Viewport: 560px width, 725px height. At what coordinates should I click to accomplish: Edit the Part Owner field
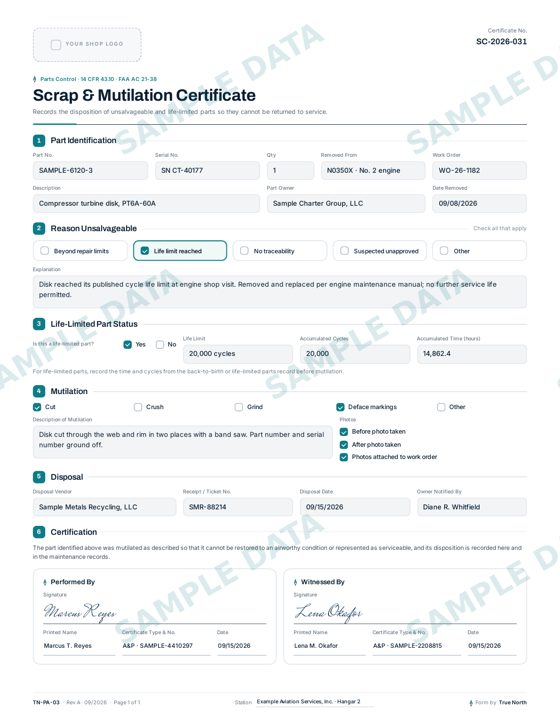346,203
